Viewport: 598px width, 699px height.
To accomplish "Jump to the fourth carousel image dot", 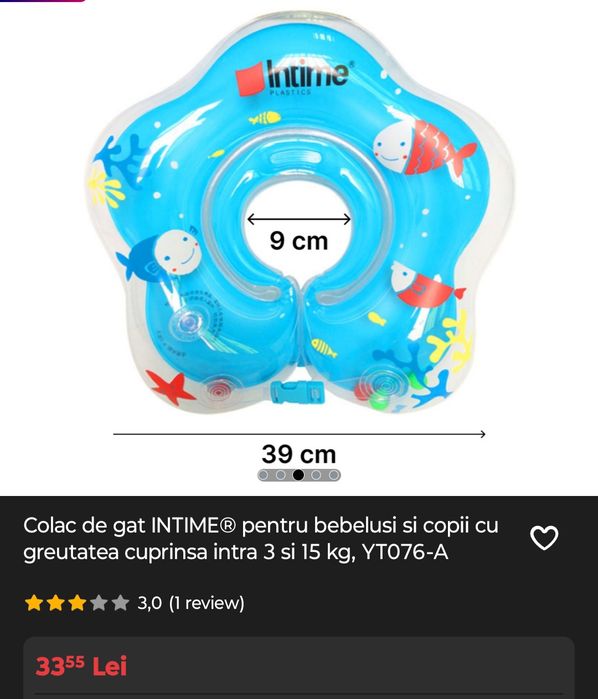I will point(316,475).
